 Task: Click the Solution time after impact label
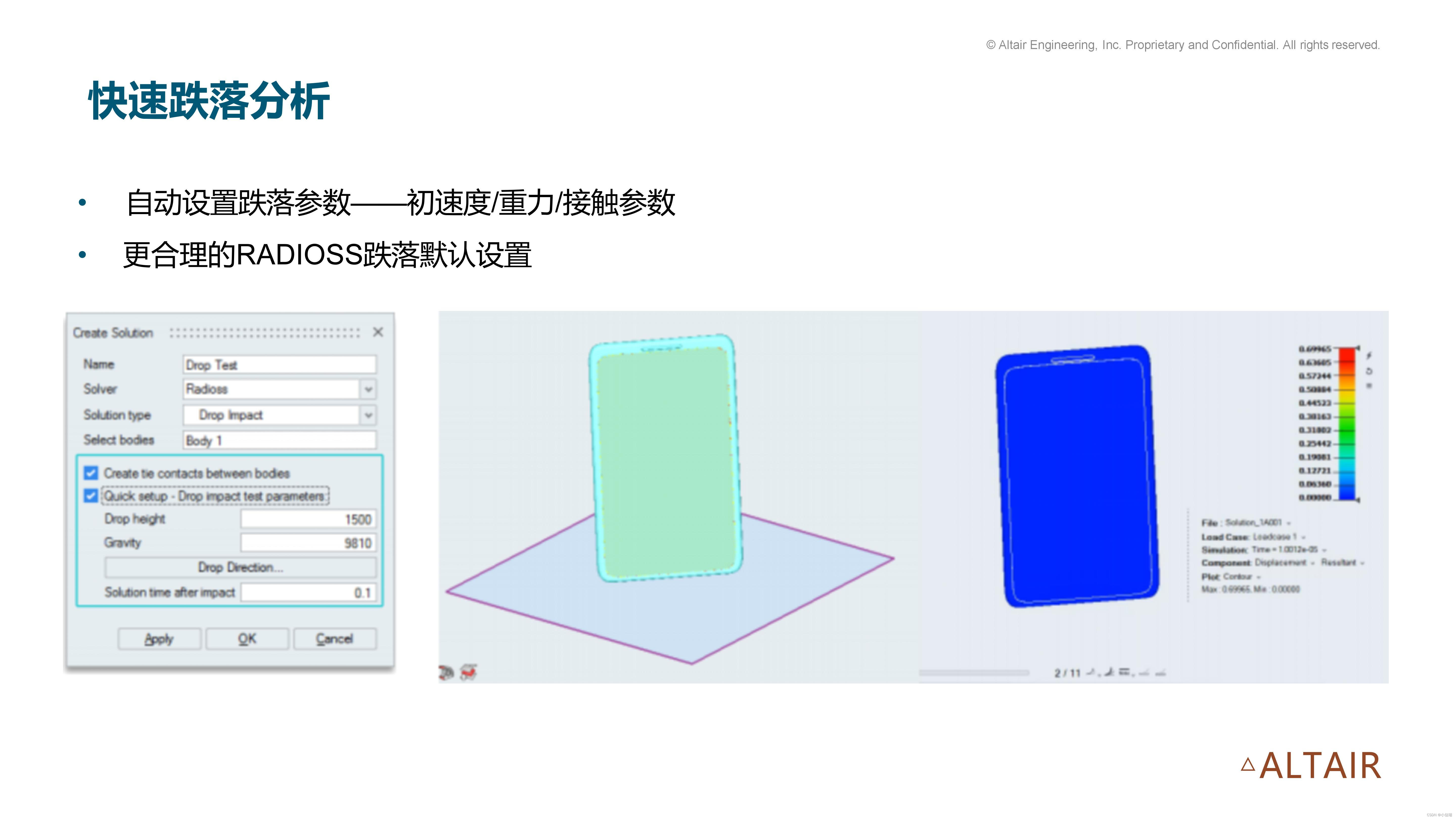click(170, 592)
